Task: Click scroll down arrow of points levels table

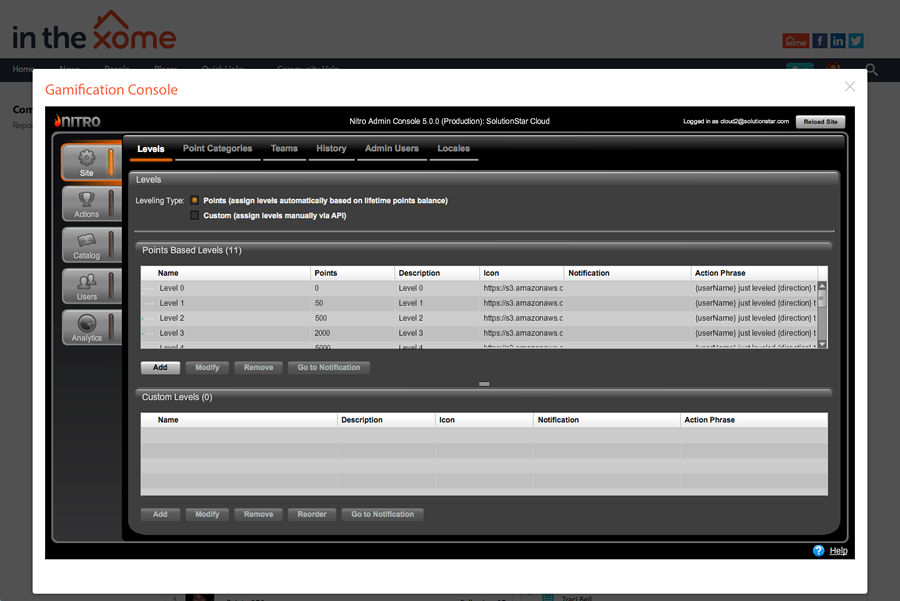Action: point(822,344)
